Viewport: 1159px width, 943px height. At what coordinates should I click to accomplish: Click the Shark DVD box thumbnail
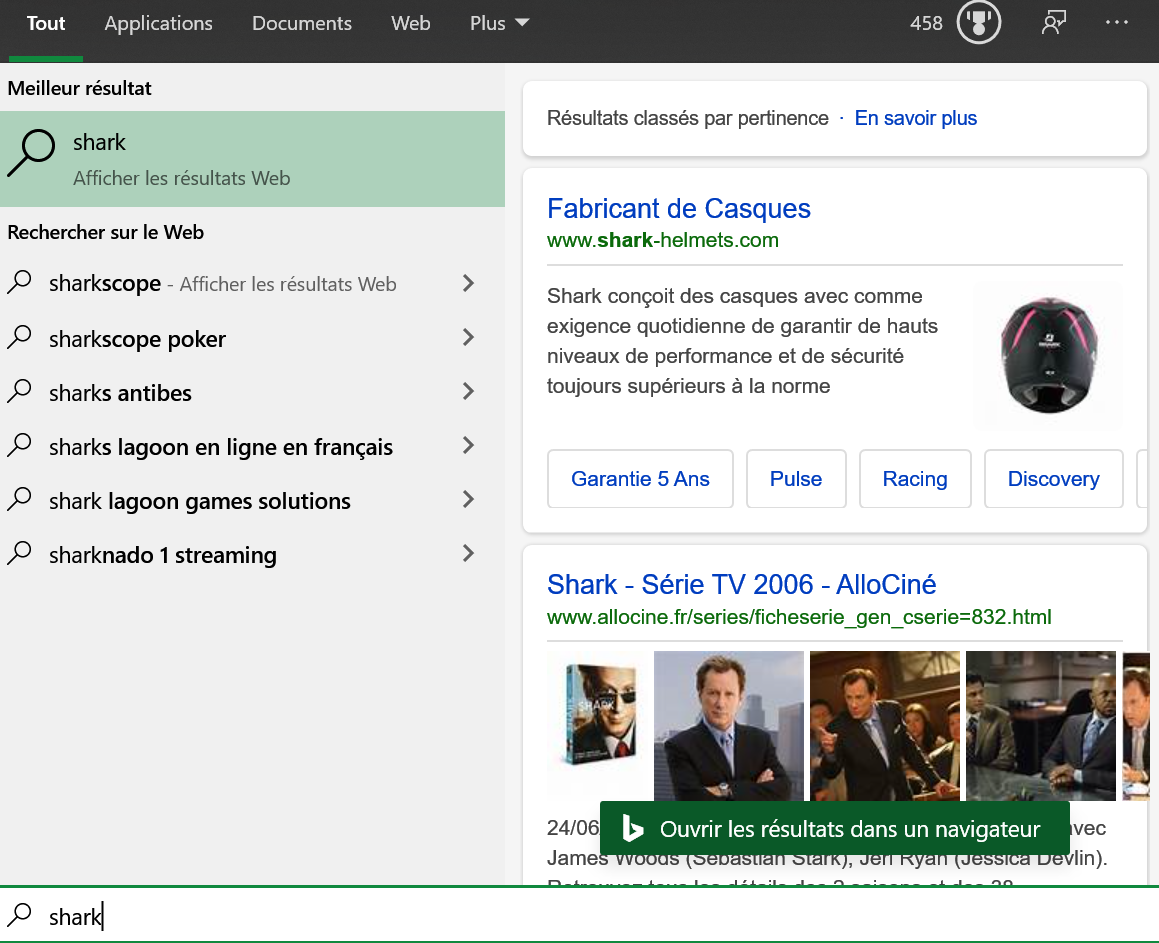[x=599, y=713]
